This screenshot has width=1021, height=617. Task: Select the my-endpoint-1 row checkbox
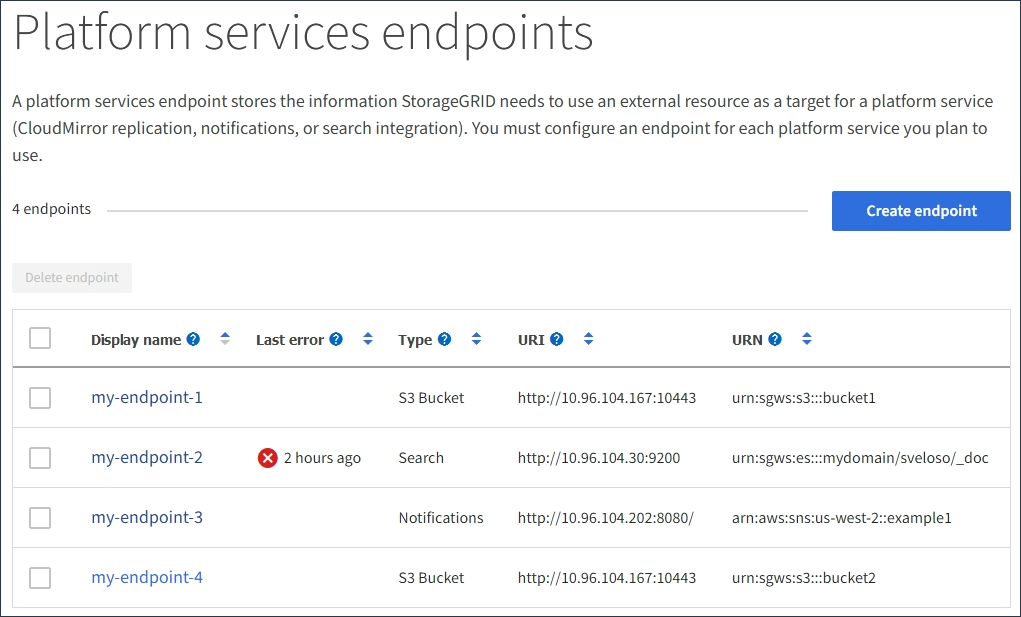(40, 398)
